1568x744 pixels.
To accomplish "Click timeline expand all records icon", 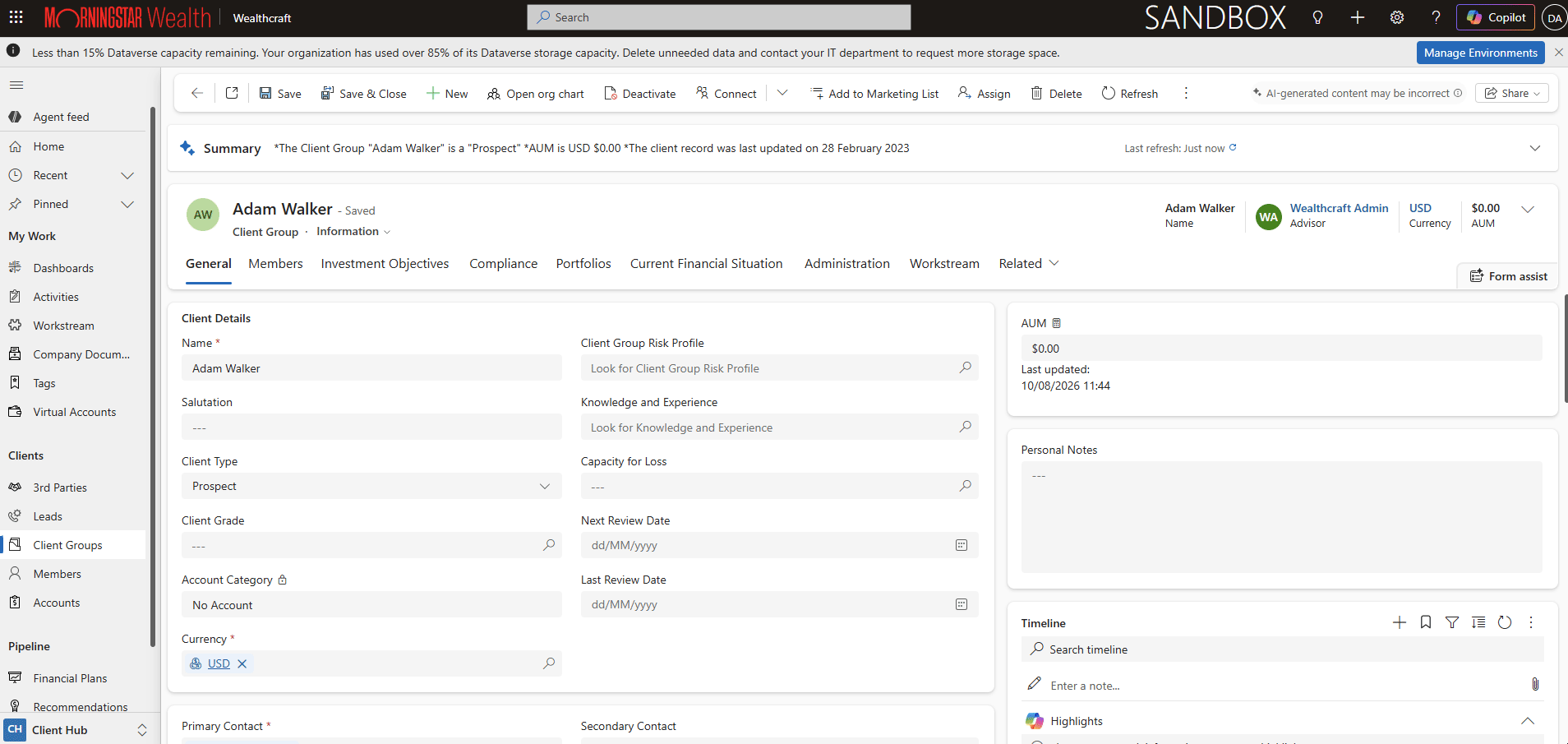I will 1478,622.
